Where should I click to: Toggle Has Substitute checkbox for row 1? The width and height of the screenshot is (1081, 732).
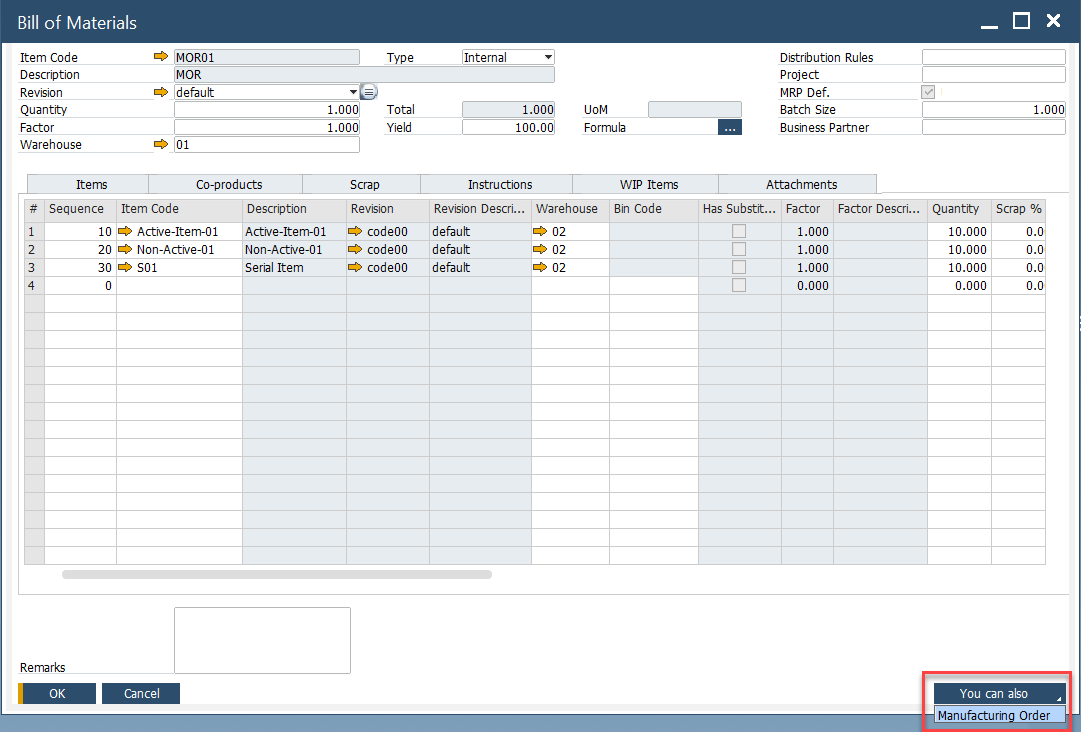(x=739, y=232)
